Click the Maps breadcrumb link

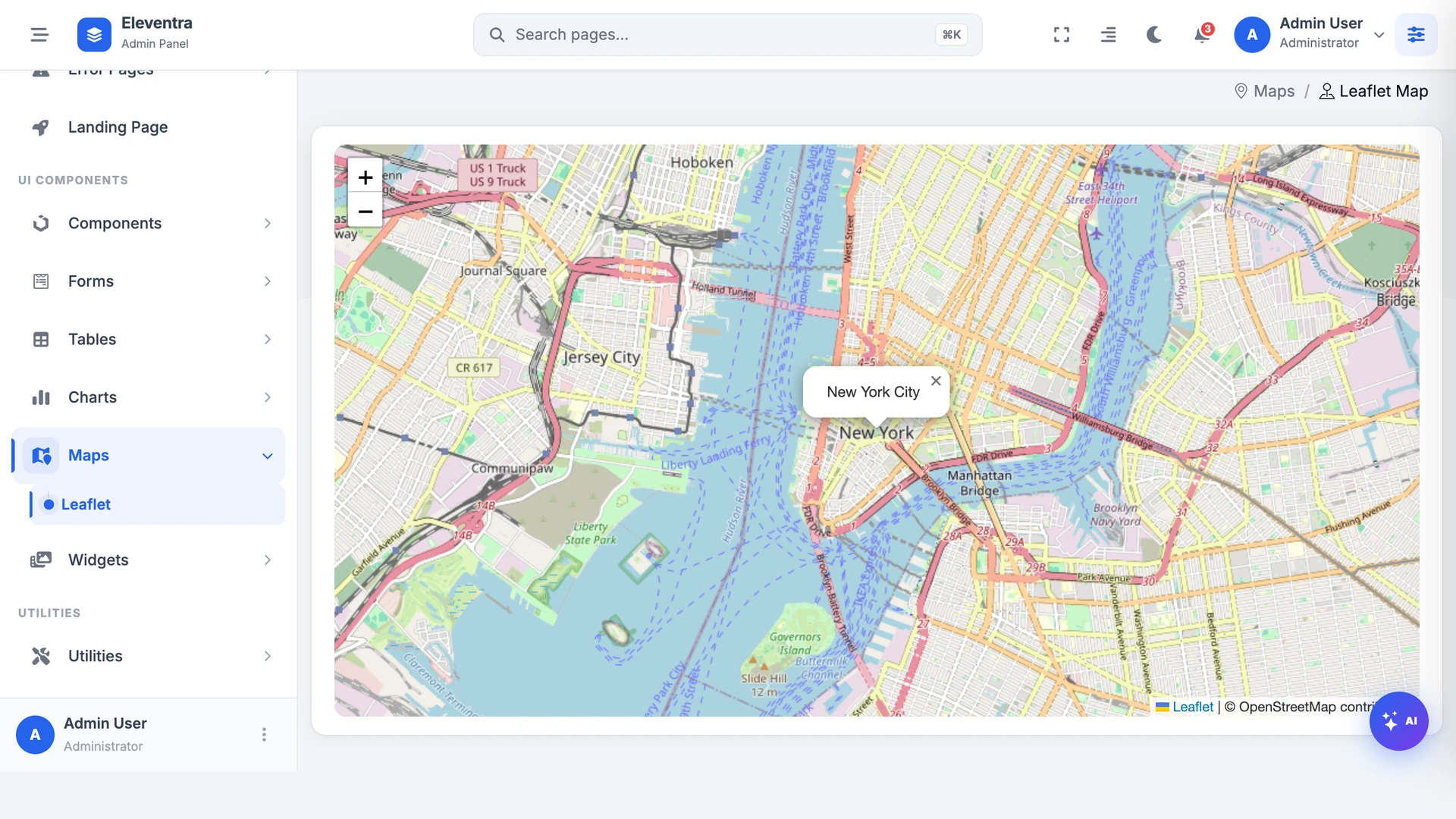[x=1274, y=91]
